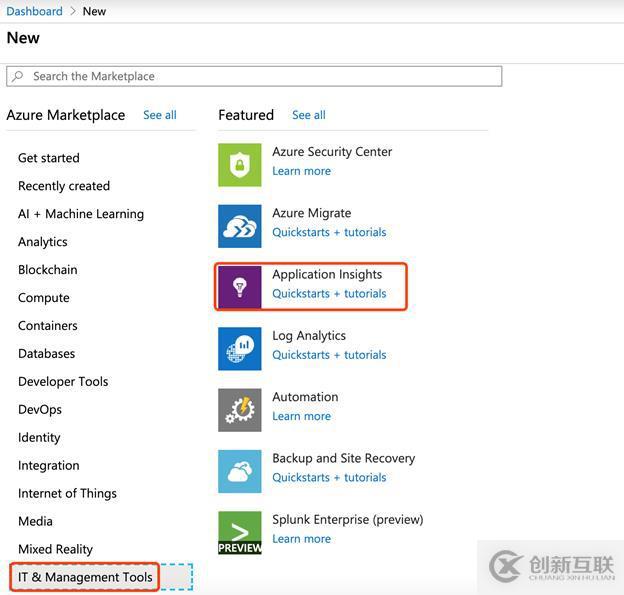Image resolution: width=624 pixels, height=595 pixels.
Task: Click the Application Insights title
Action: tap(327, 275)
